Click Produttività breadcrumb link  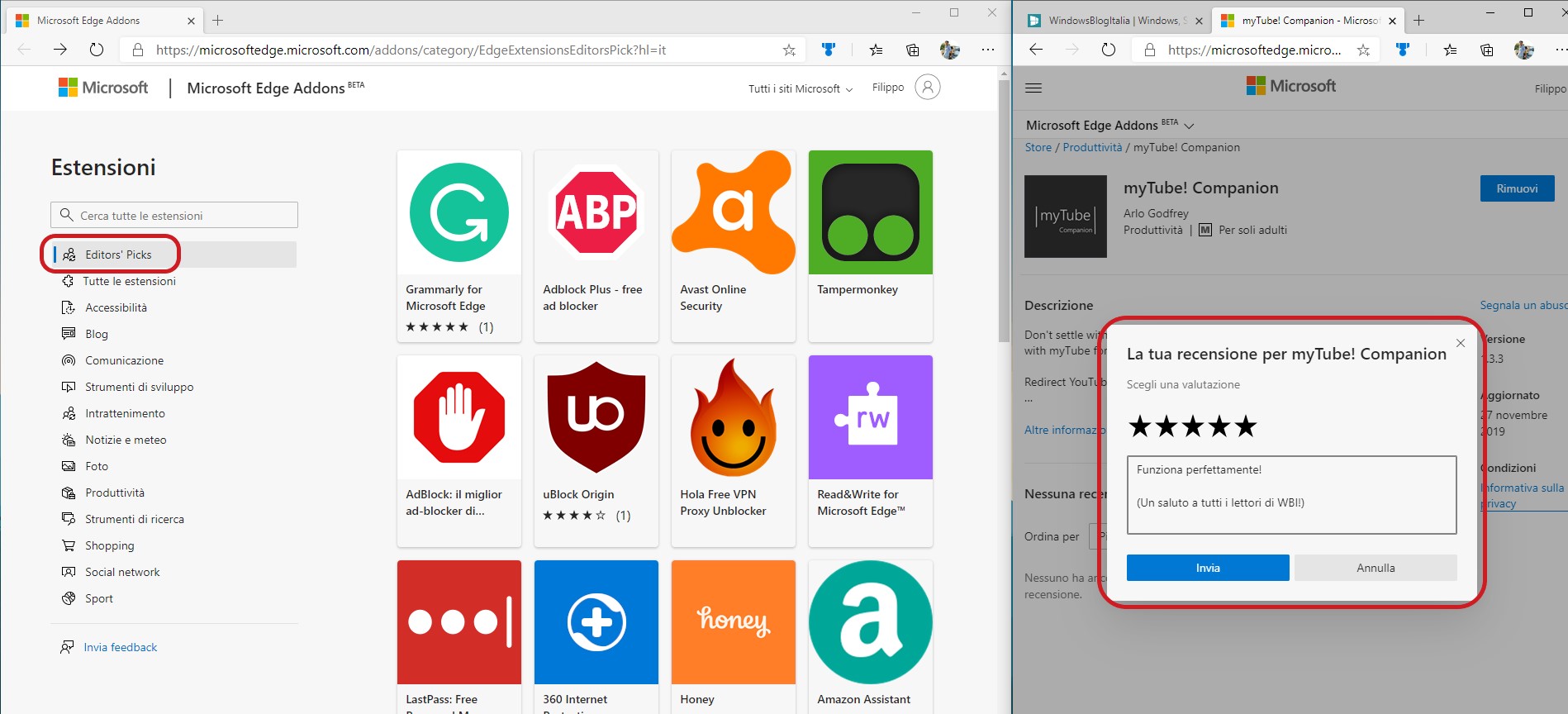click(x=1092, y=147)
